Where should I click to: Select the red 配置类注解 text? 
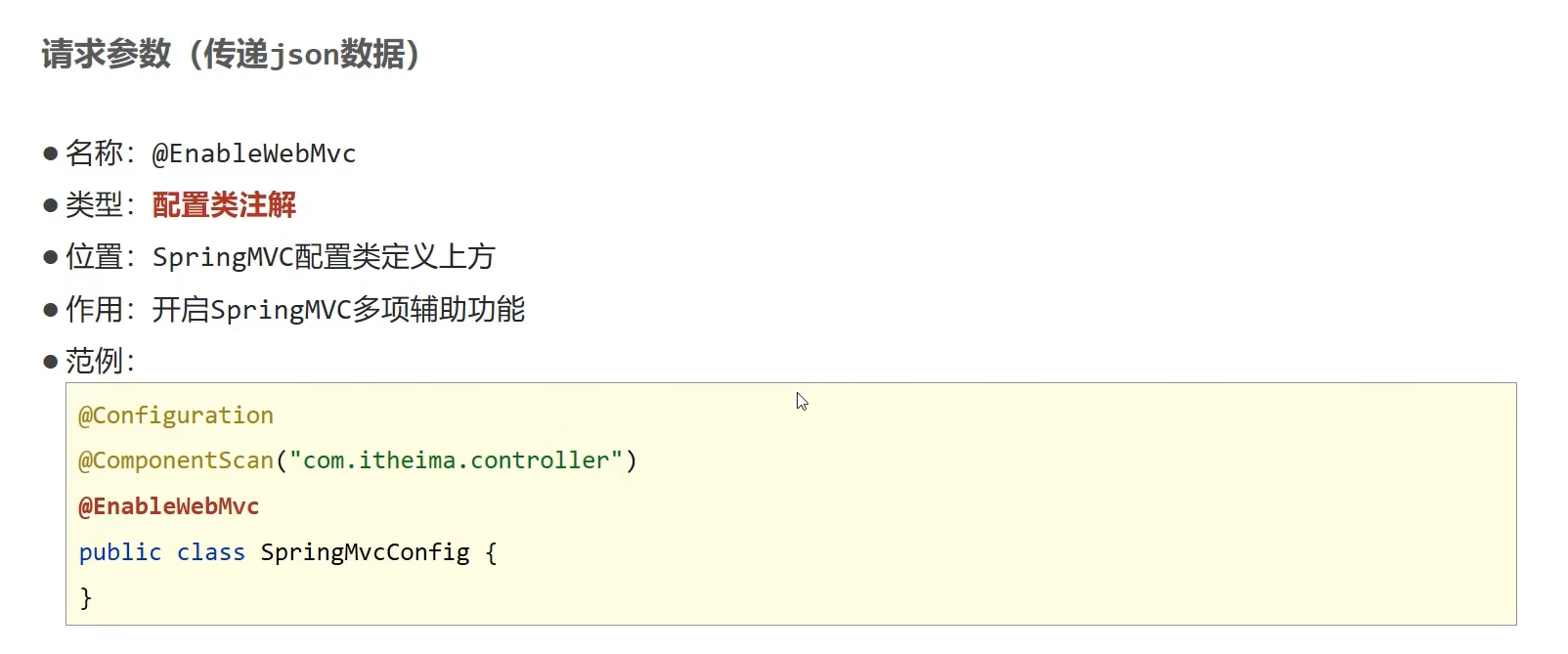coord(224,205)
